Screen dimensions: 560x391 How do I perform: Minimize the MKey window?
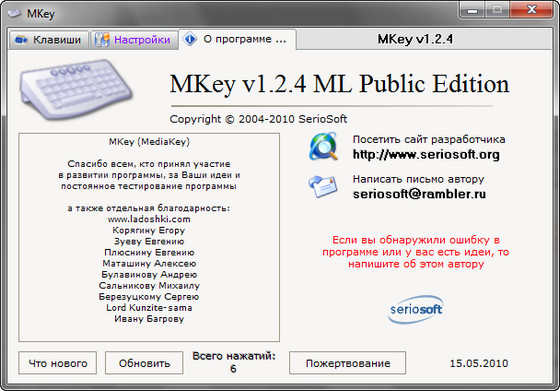472,10
